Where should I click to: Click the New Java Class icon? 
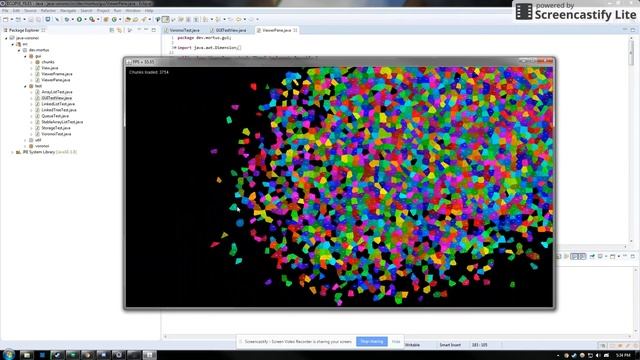click(x=114, y=19)
